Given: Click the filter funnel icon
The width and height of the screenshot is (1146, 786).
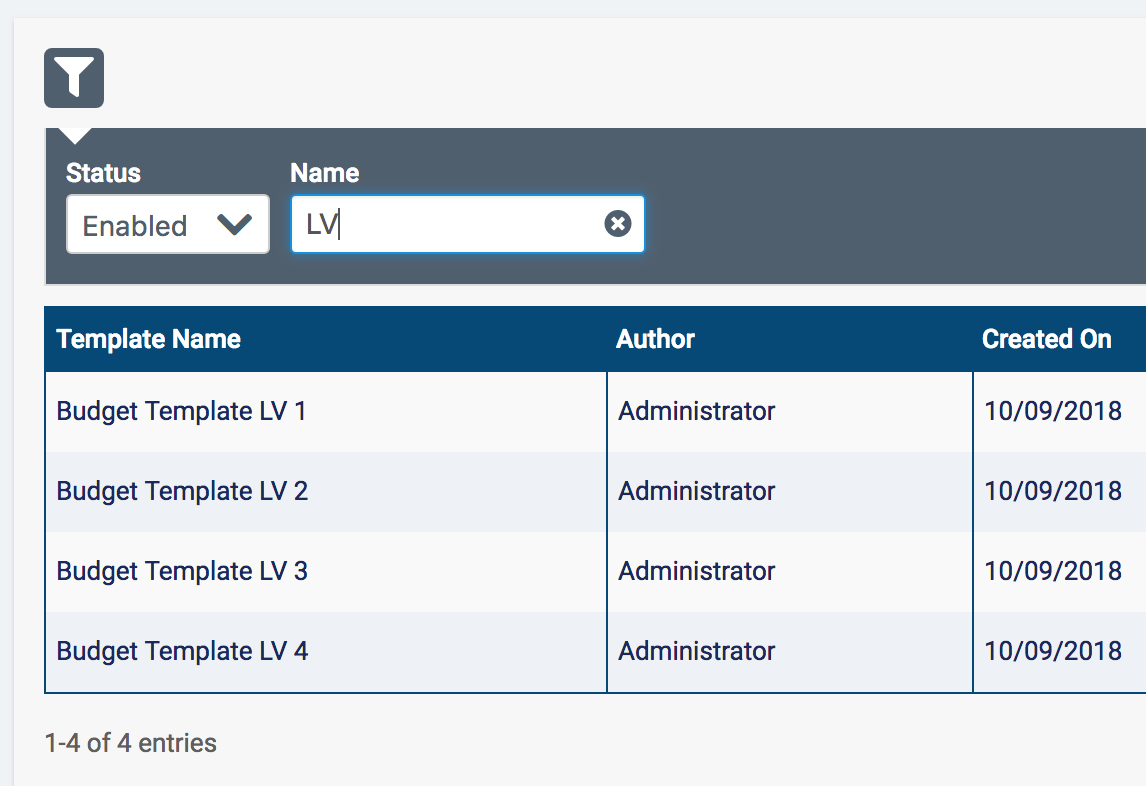Looking at the screenshot, I should pyautogui.click(x=74, y=77).
